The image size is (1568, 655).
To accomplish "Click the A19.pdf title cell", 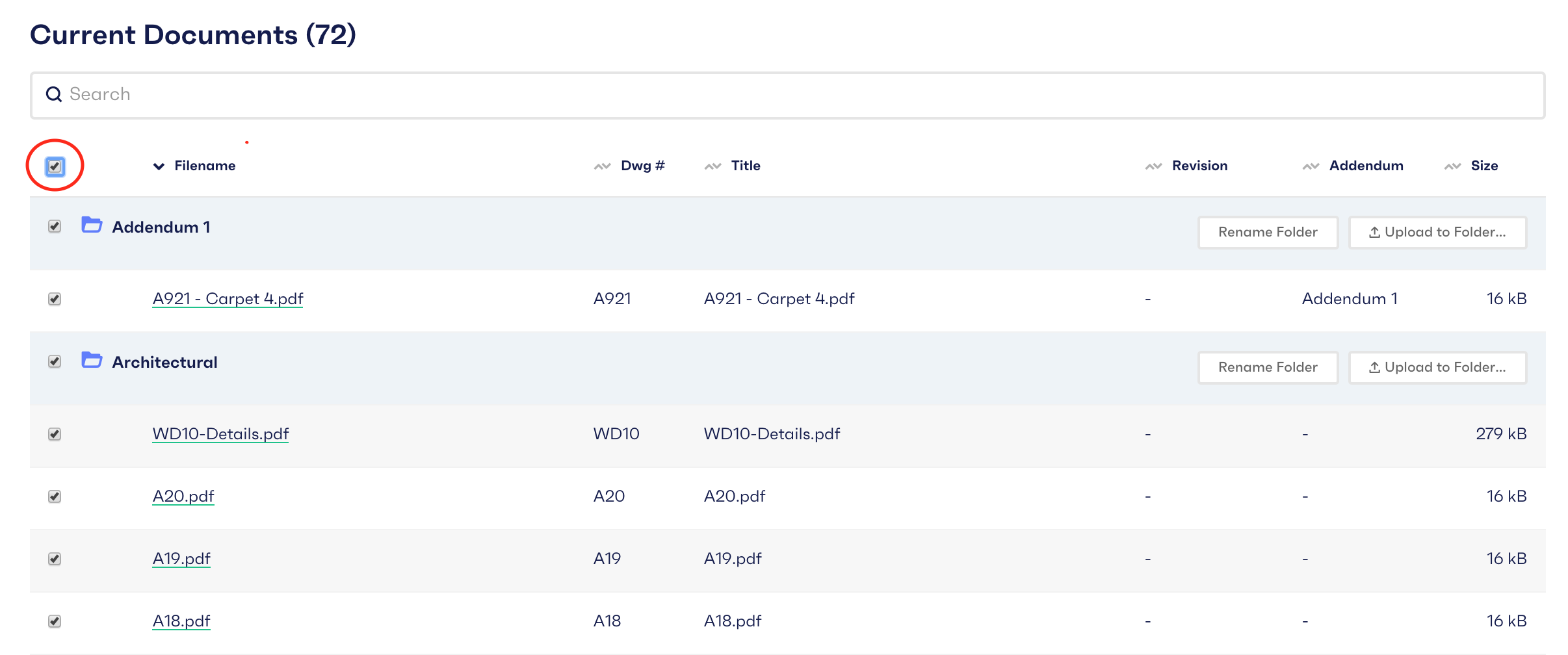I will coord(733,559).
